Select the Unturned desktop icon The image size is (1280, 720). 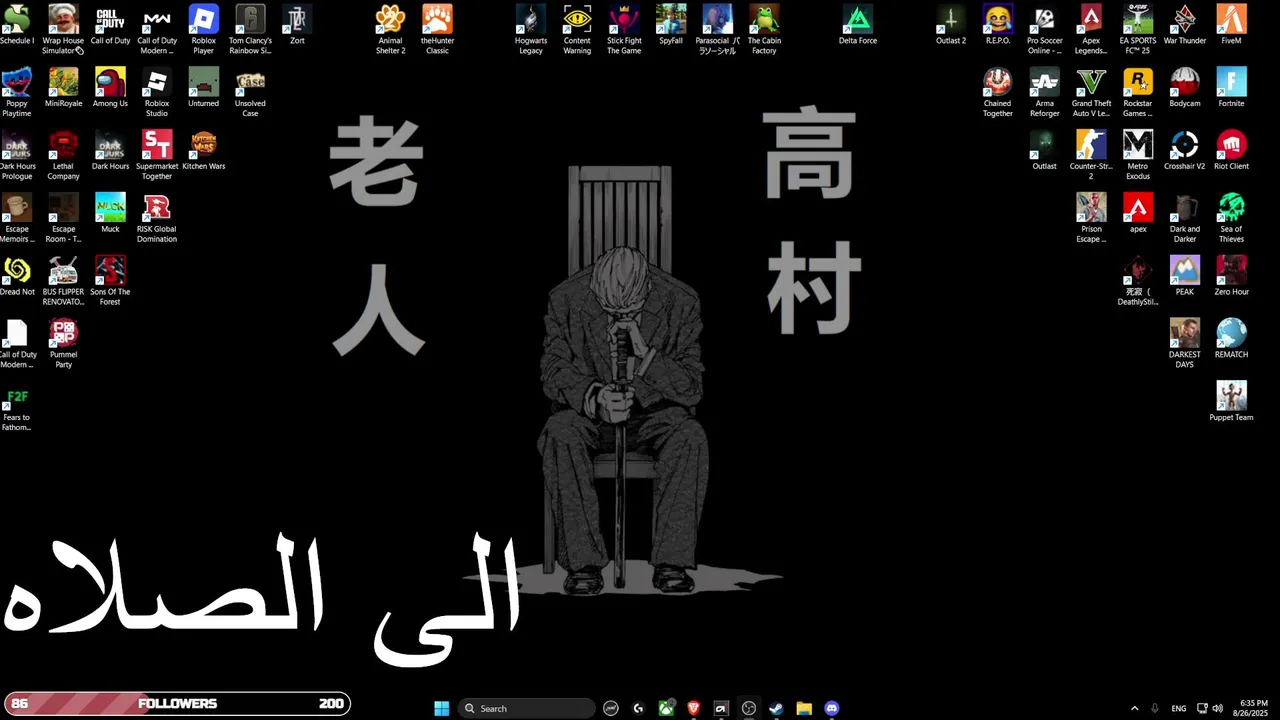[x=203, y=87]
